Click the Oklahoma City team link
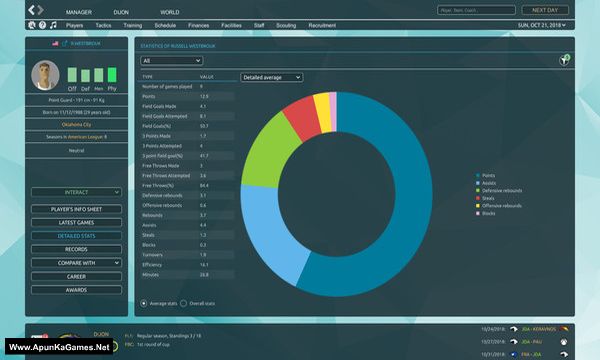The width and height of the screenshot is (600, 360). (77, 125)
